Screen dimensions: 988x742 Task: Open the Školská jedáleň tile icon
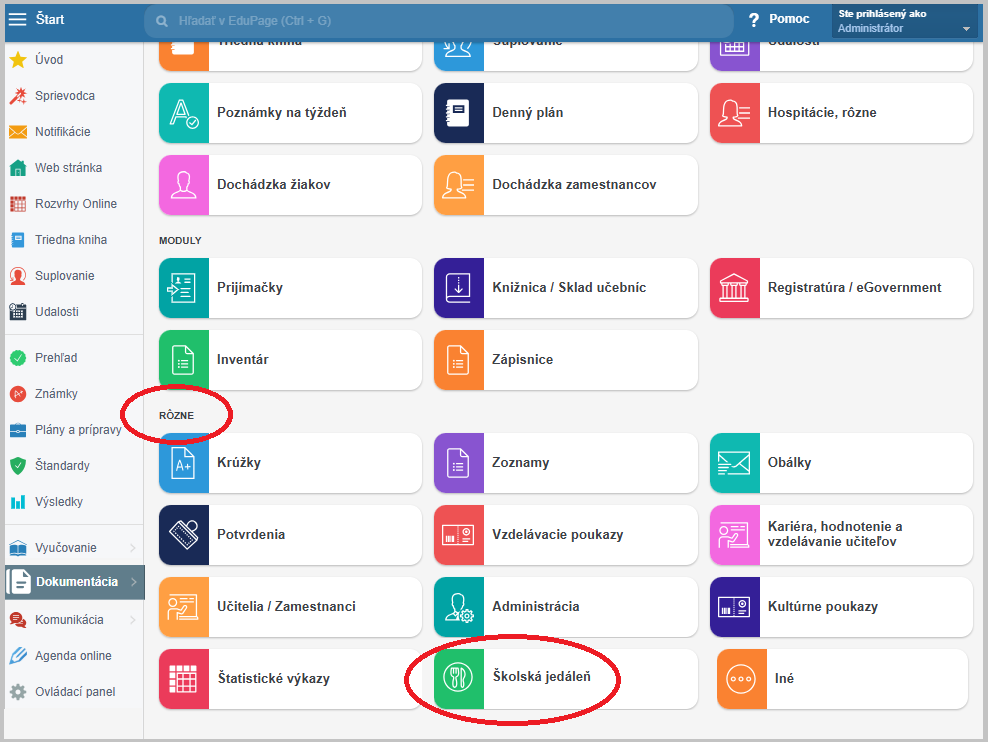(x=459, y=678)
